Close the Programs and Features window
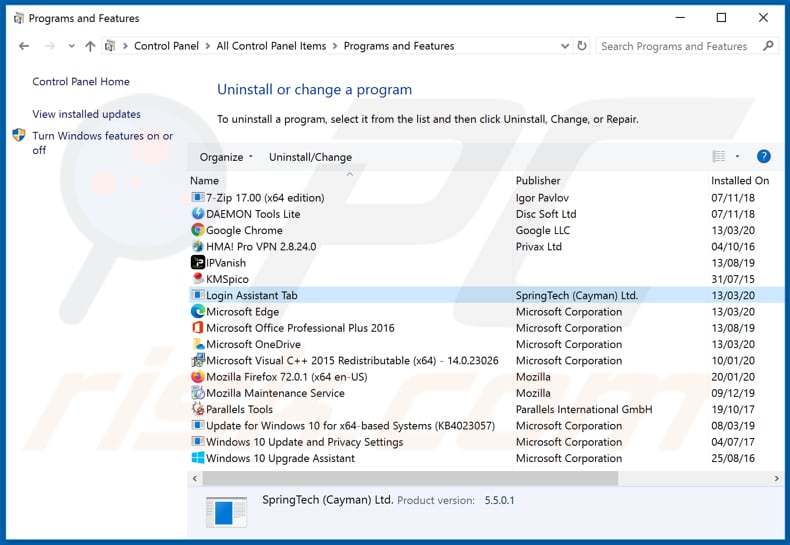This screenshot has width=790, height=545. (763, 18)
